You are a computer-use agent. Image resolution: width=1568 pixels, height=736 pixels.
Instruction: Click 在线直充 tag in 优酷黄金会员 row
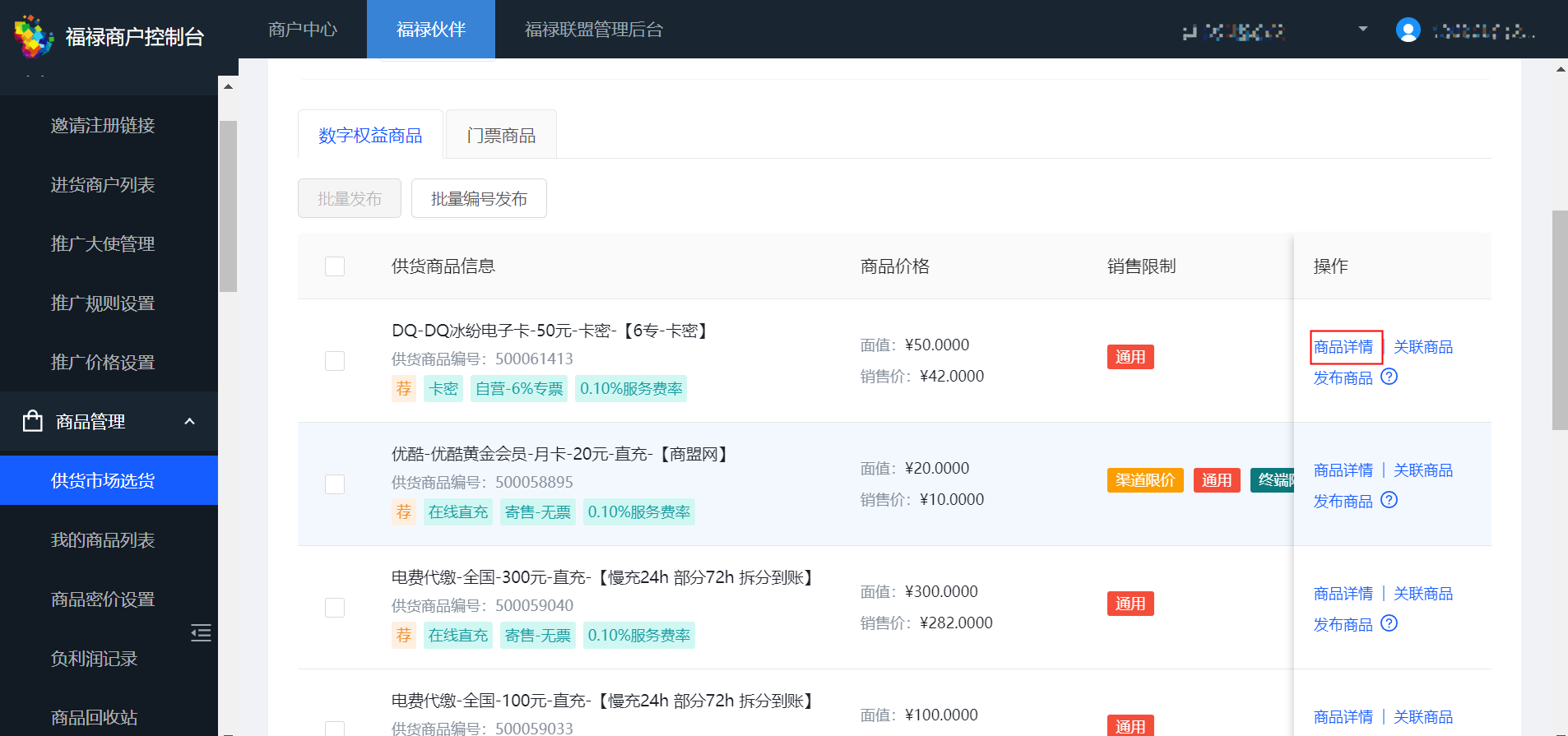coord(458,512)
